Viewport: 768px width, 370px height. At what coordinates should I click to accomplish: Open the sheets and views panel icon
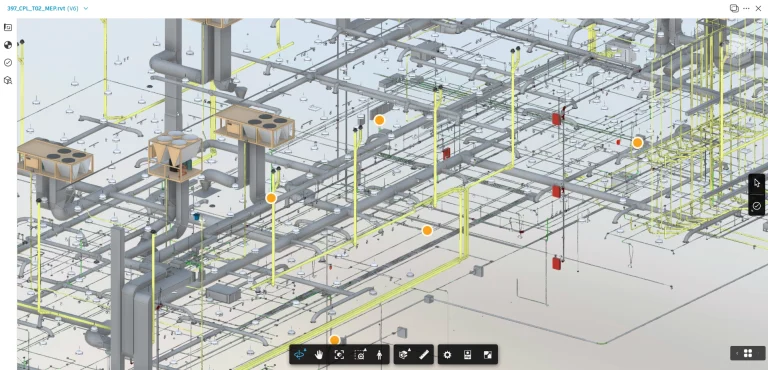point(8,27)
